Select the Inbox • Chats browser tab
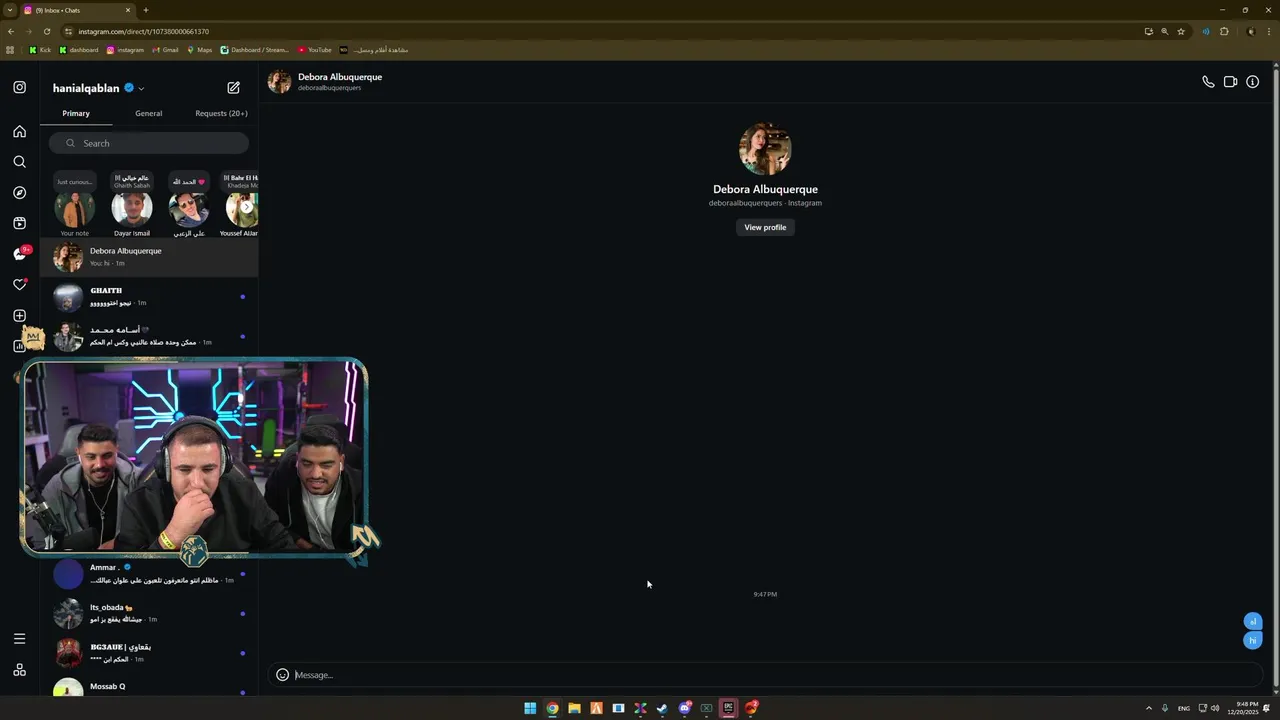Screen dimensions: 1280x720 click(x=78, y=10)
